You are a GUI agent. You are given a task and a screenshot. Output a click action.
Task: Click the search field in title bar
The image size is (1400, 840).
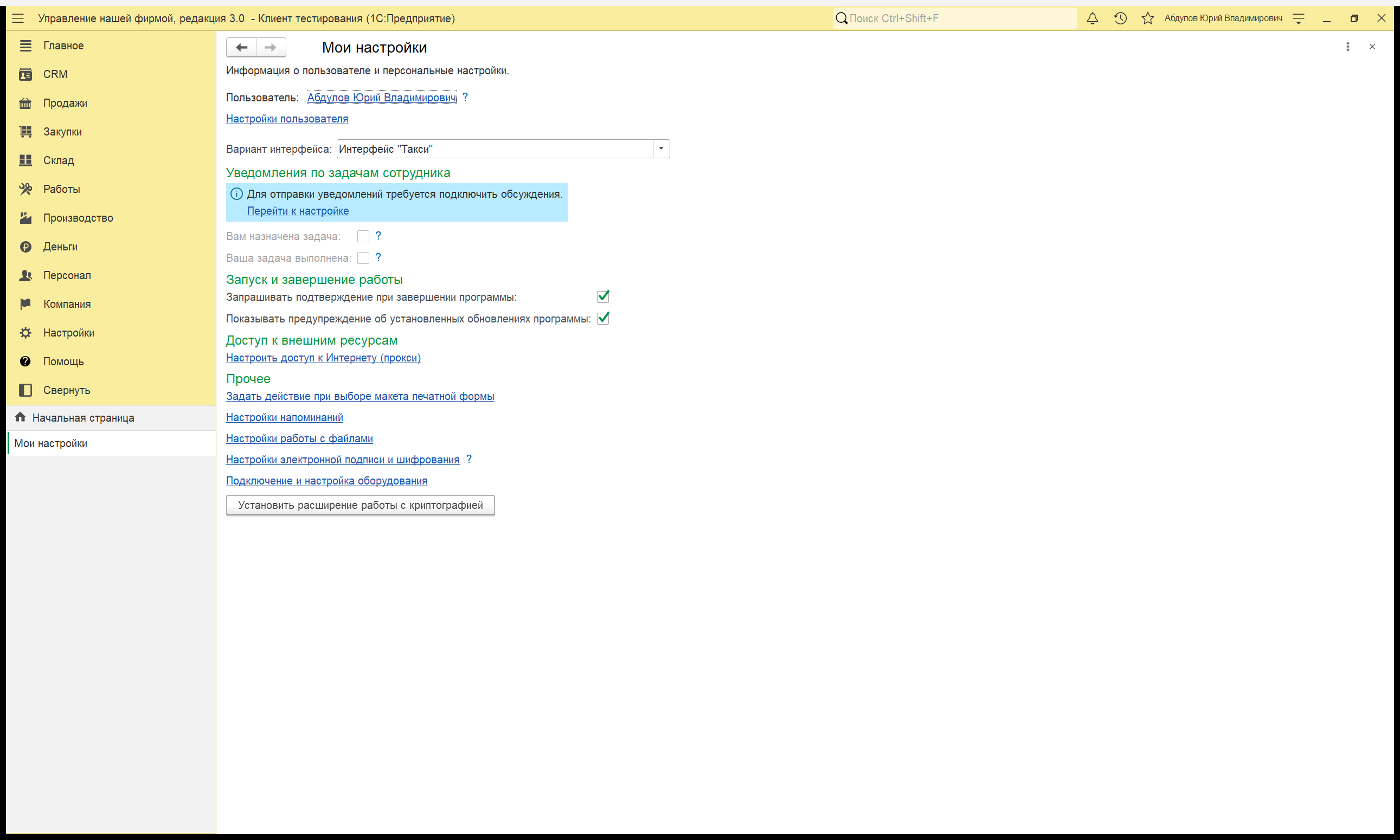pyautogui.click(x=955, y=18)
